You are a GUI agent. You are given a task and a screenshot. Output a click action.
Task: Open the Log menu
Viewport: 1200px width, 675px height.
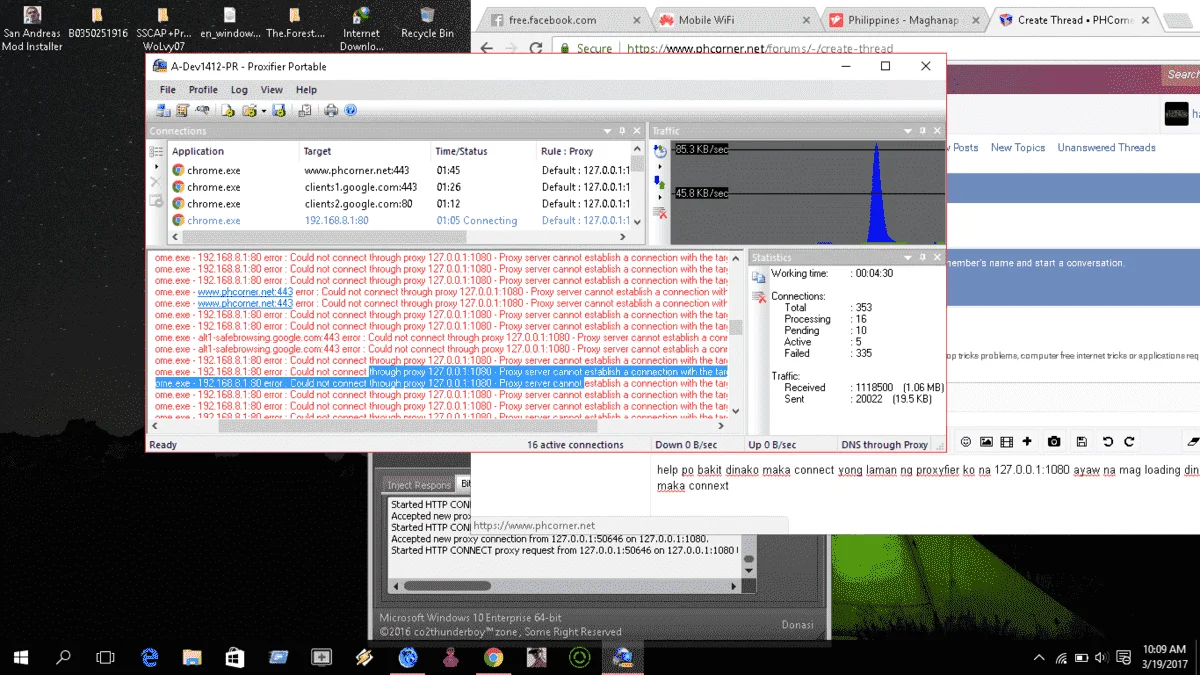(x=239, y=90)
